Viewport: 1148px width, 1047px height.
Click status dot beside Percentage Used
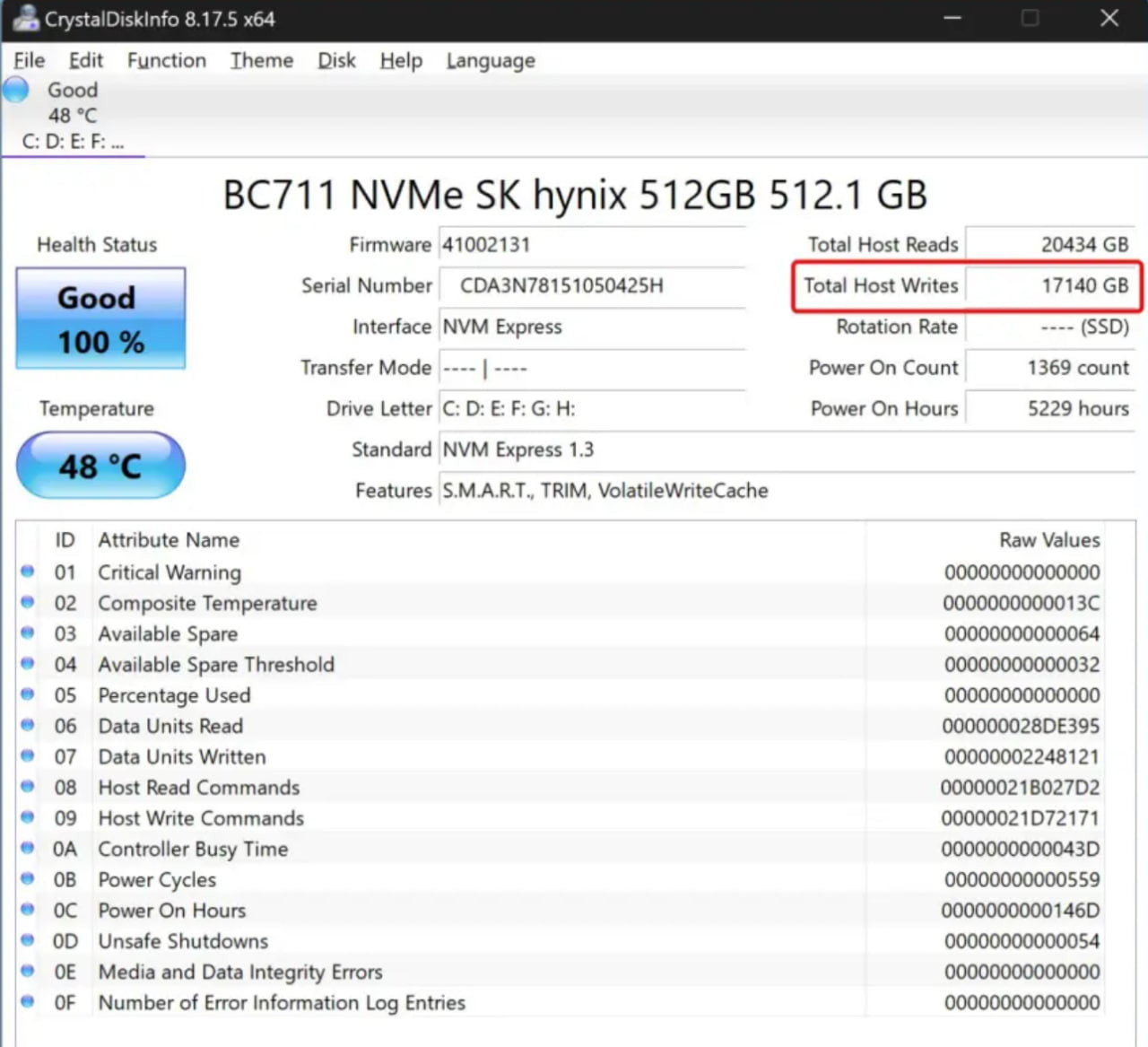(28, 694)
